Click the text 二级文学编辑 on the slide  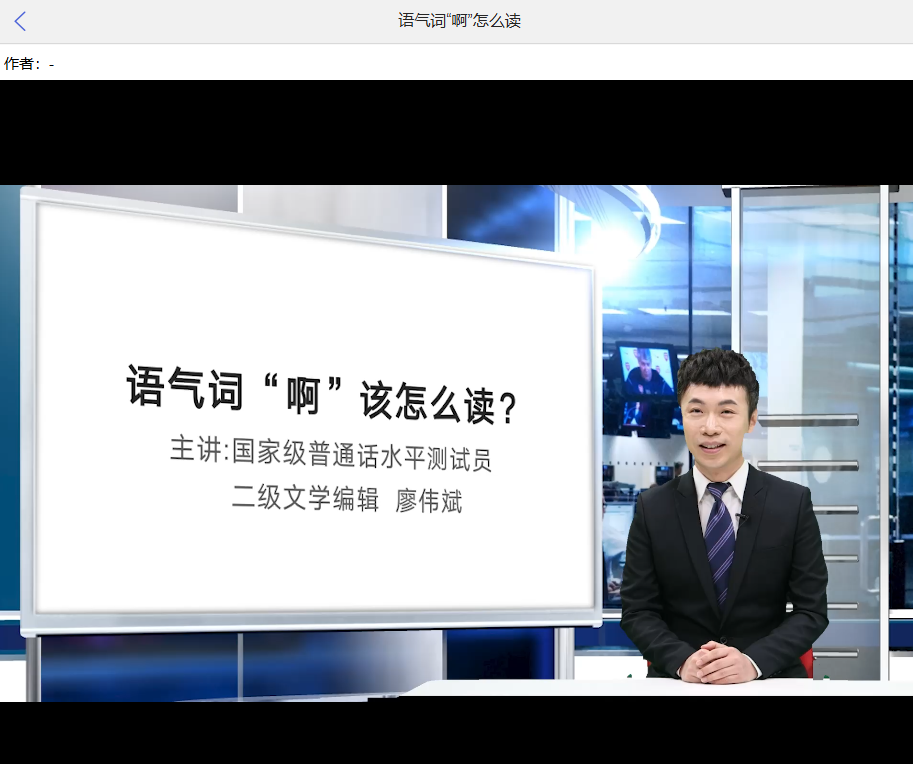(305, 498)
